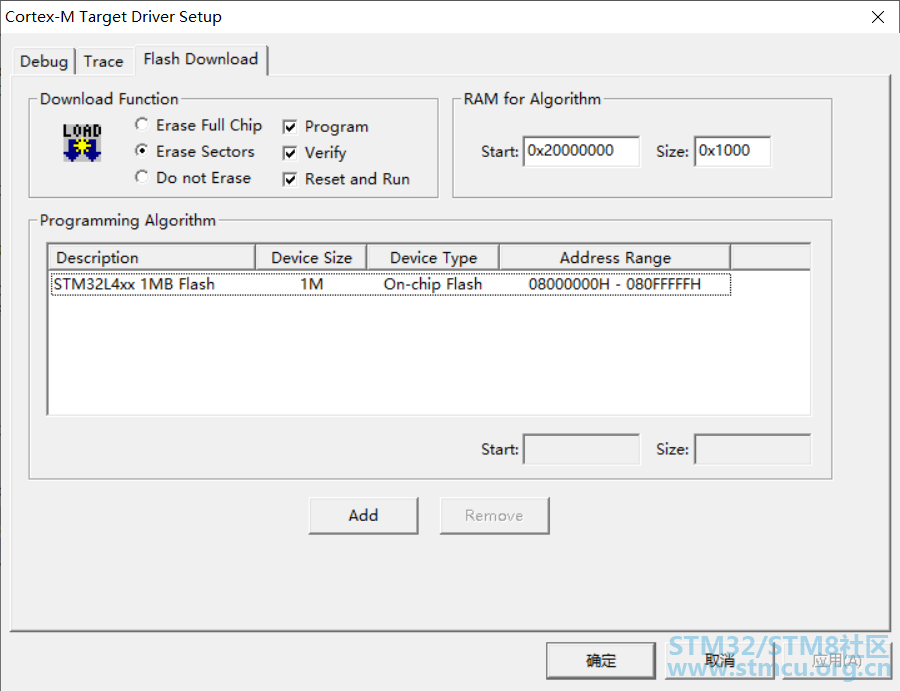Click the Remove algorithm button
This screenshot has width=900, height=691.
(x=494, y=515)
